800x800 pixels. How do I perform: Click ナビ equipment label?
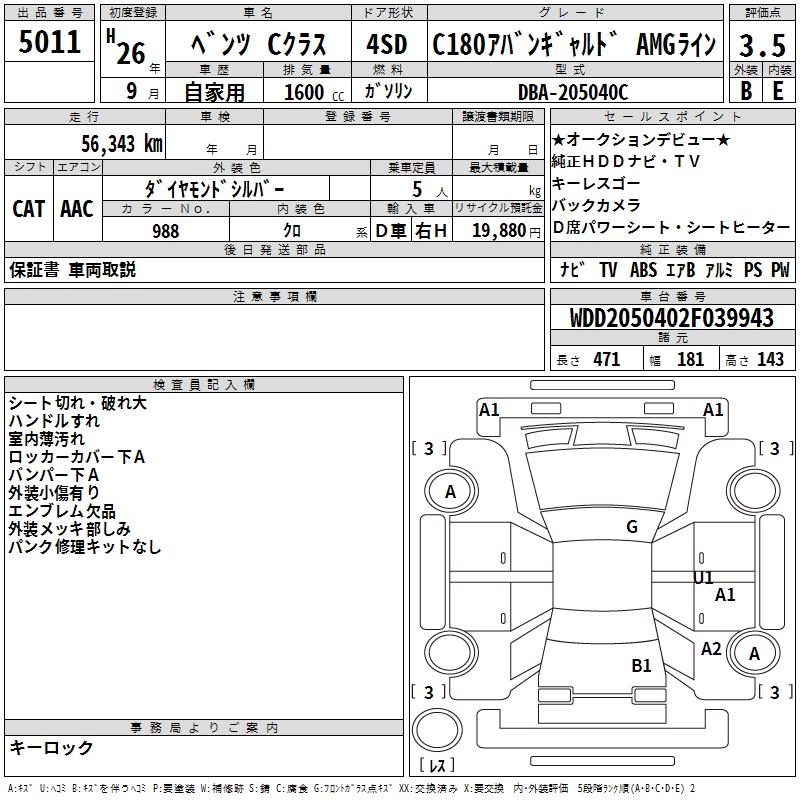572,269
